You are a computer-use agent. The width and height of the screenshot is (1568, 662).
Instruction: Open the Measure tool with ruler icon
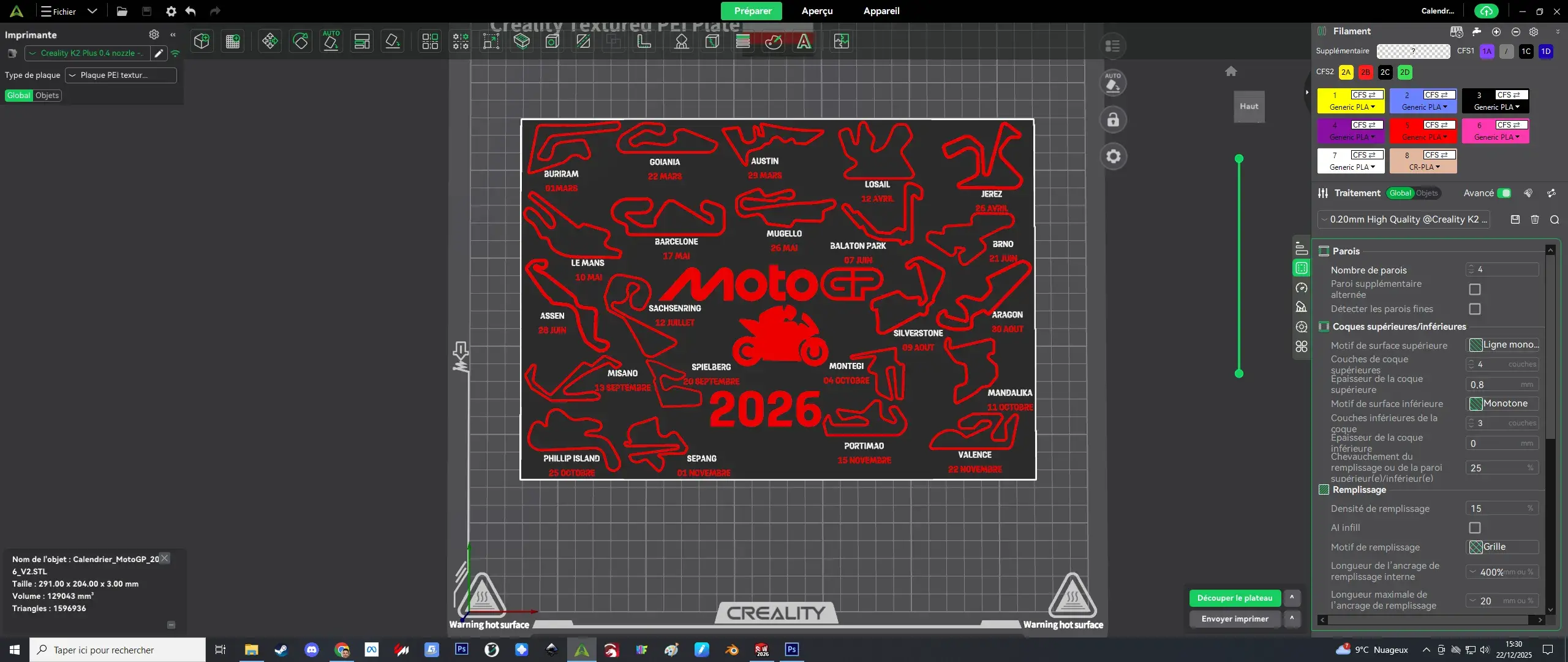pos(644,41)
